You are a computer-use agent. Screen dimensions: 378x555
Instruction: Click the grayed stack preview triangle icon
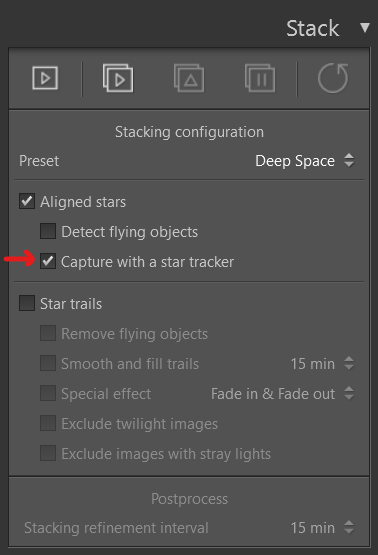(x=189, y=78)
